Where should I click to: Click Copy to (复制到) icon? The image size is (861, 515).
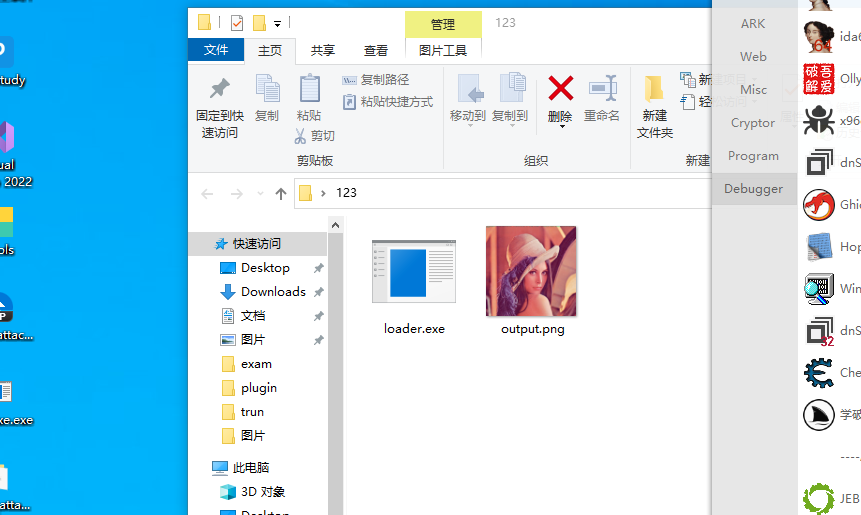(x=512, y=87)
